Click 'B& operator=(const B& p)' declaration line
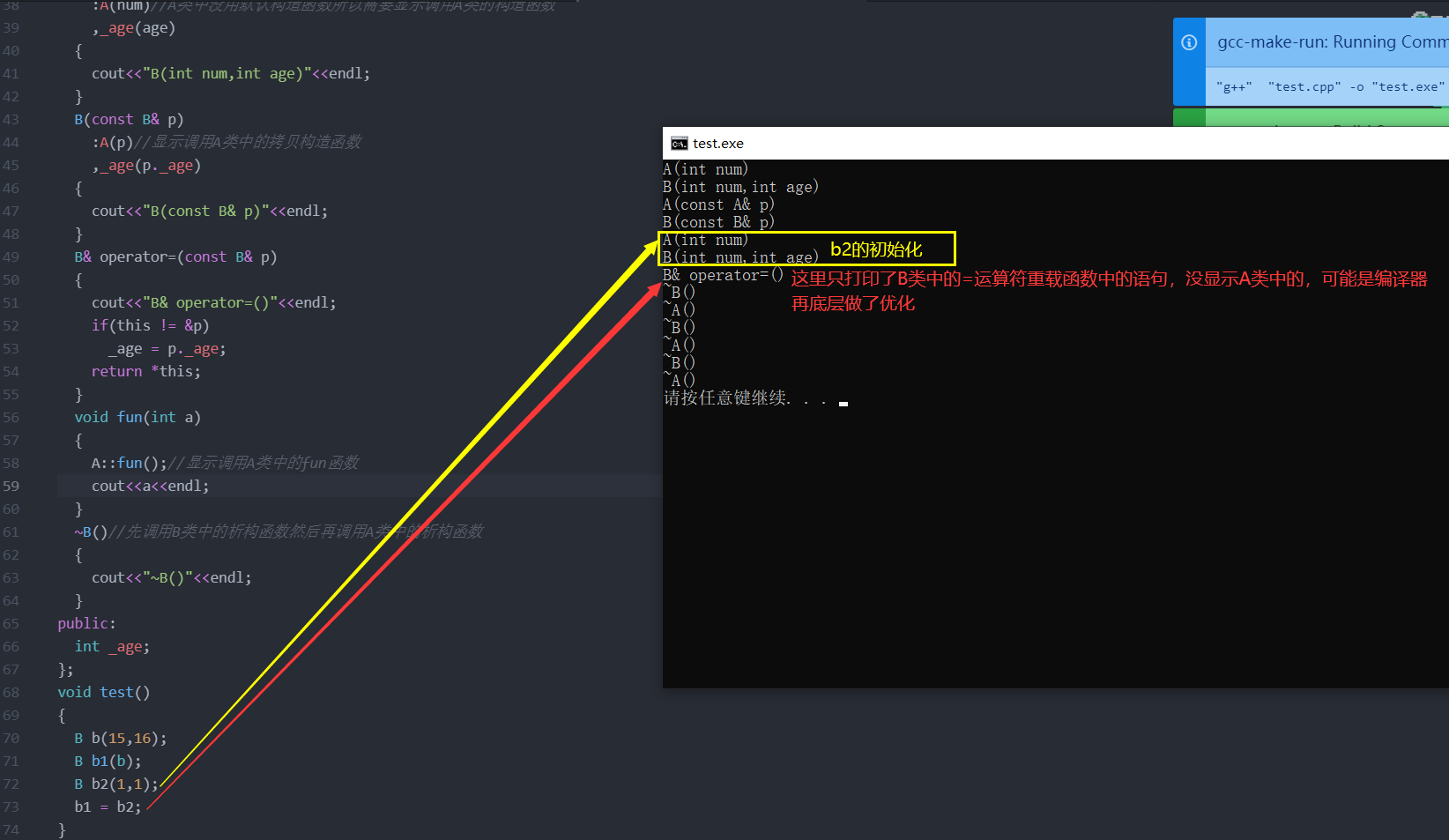Viewport: 1449px width, 840px height. coord(175,256)
